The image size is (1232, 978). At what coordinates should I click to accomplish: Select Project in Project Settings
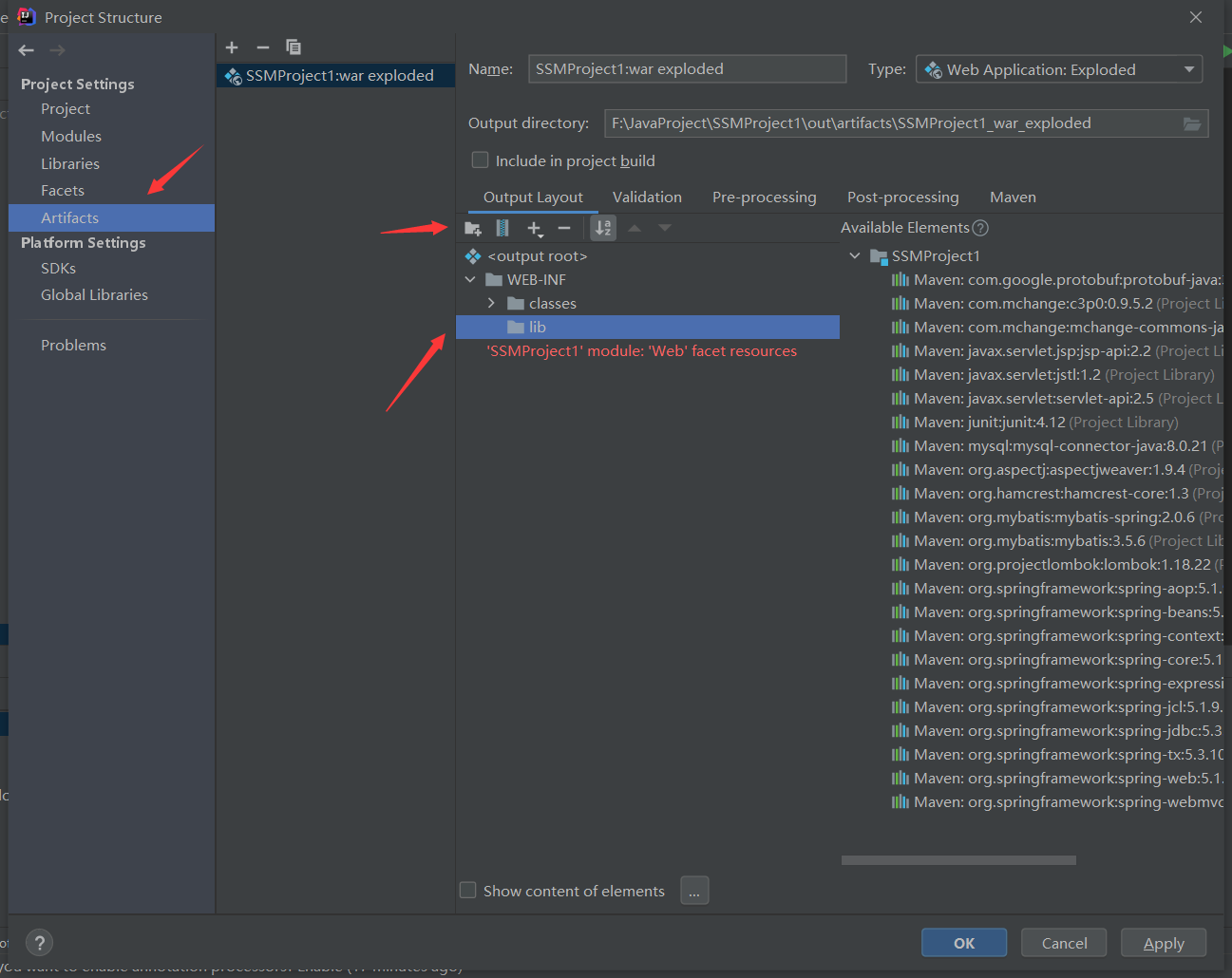(66, 109)
